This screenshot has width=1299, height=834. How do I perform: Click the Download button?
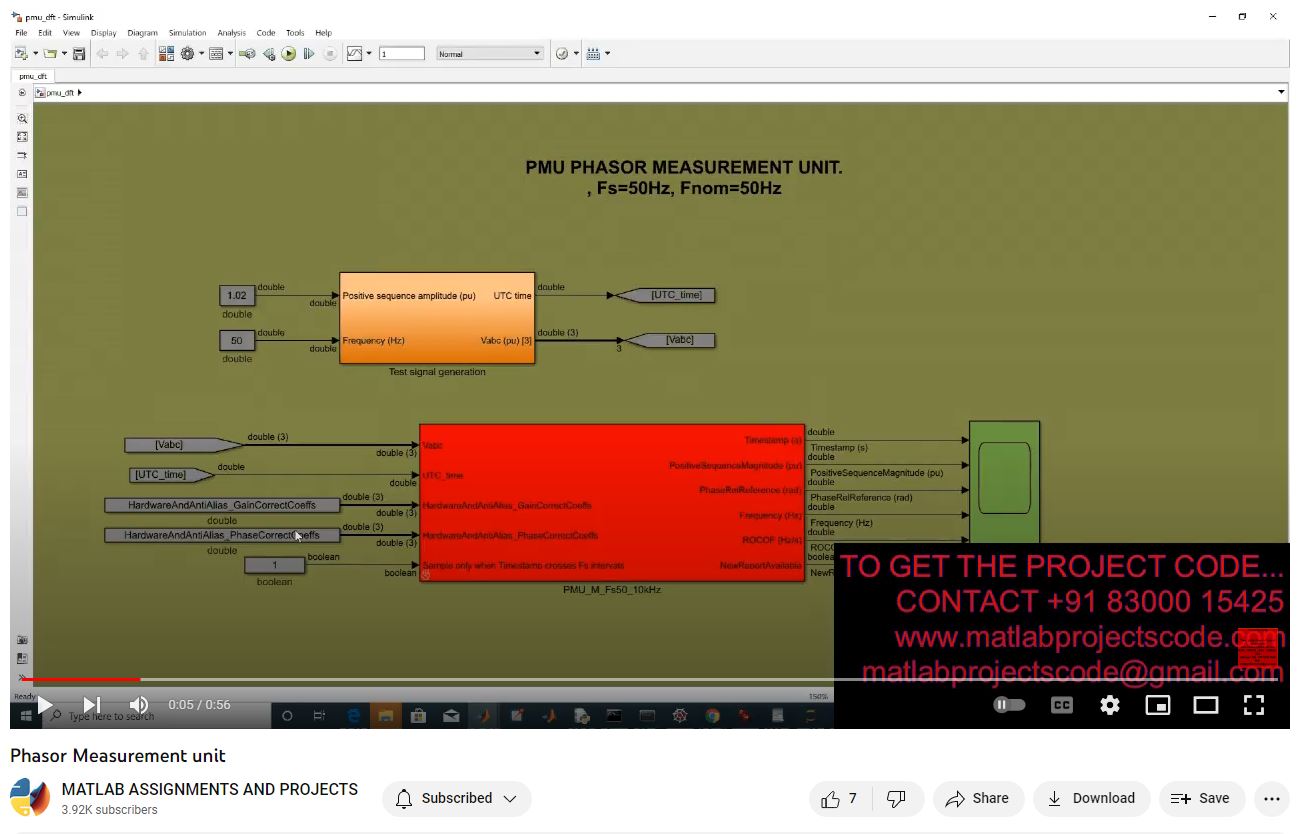1091,798
